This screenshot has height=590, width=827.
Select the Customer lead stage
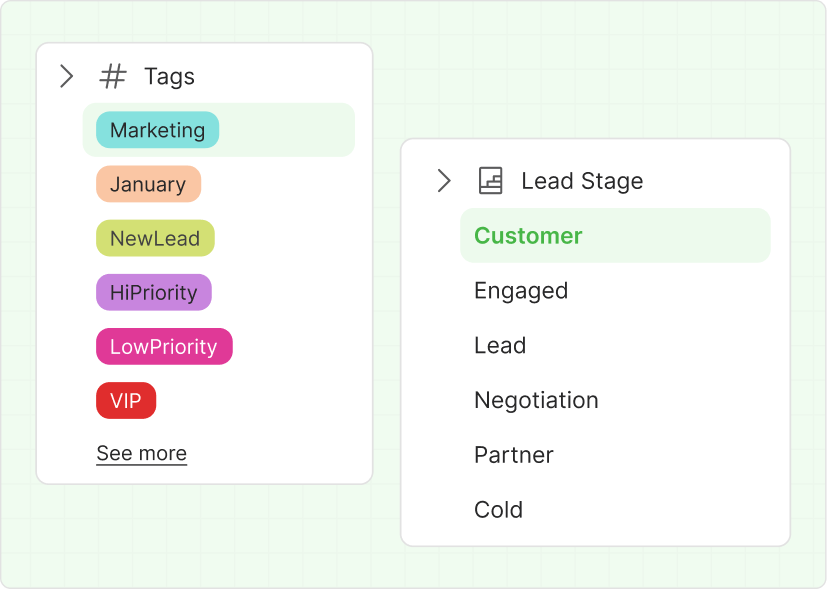[528, 236]
